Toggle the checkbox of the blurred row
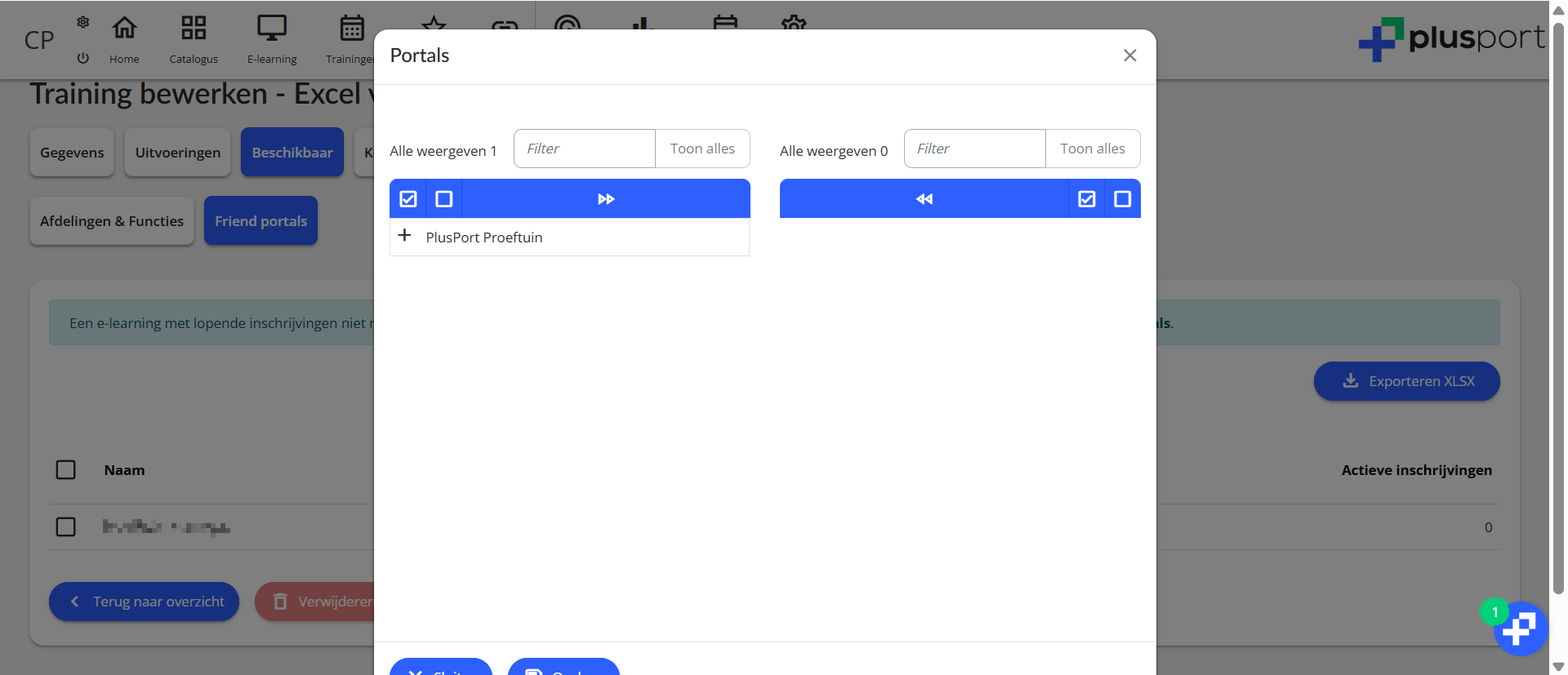This screenshot has width=1568, height=675. (x=66, y=527)
